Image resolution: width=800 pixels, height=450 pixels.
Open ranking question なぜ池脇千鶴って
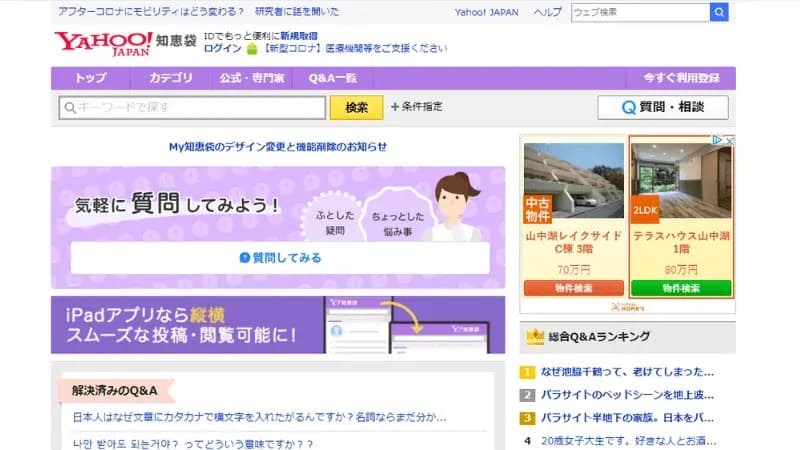tap(627, 372)
